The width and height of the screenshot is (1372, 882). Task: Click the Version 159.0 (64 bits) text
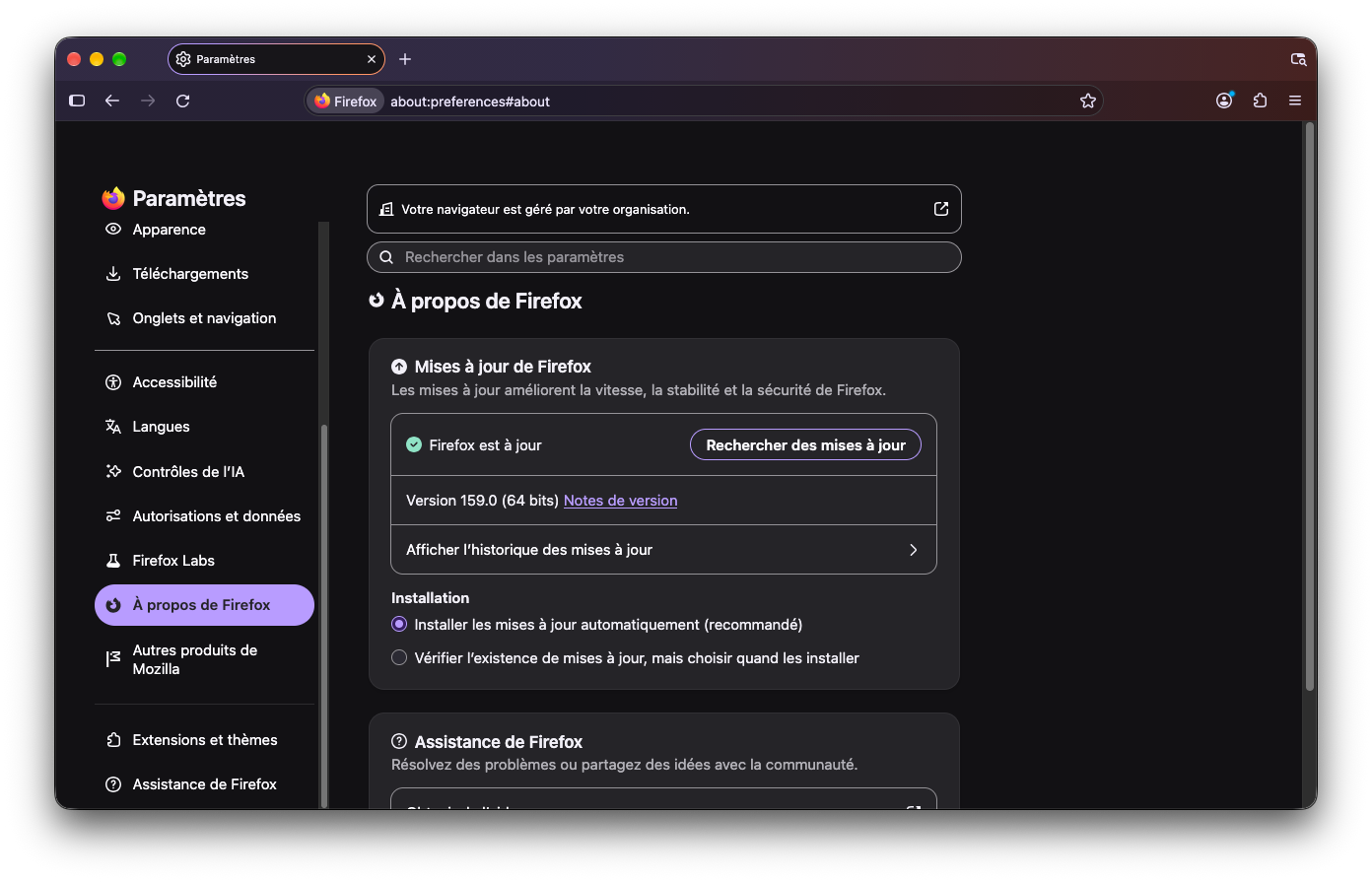pos(482,501)
